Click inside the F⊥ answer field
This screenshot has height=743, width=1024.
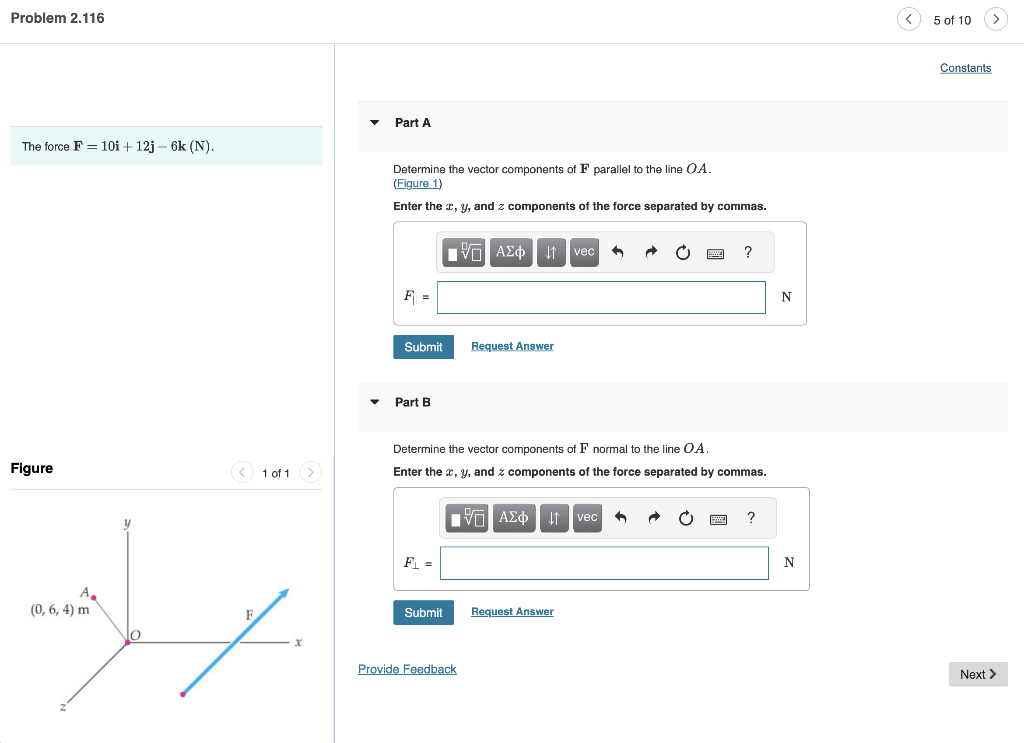click(604, 563)
